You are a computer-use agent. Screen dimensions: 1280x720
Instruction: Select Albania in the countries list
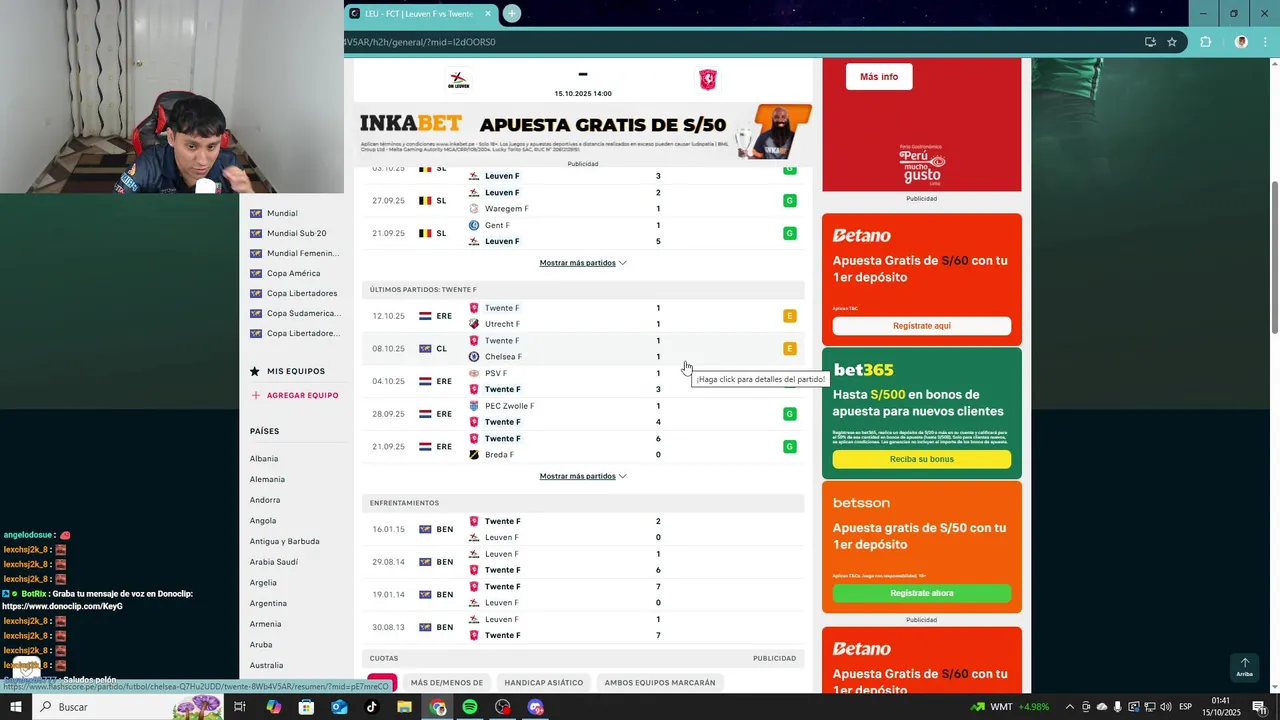264,459
